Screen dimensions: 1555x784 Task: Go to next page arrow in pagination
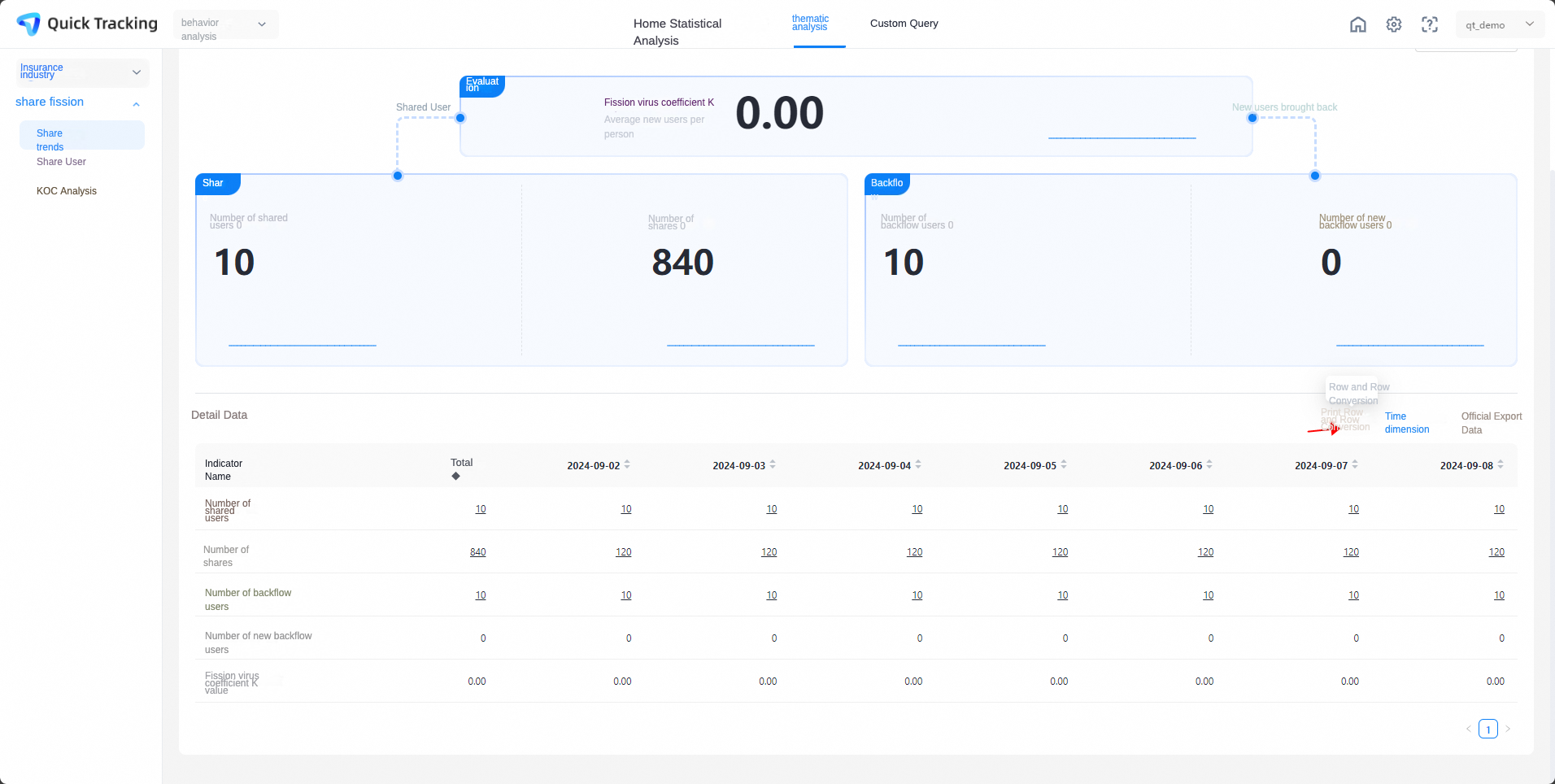point(1508,729)
